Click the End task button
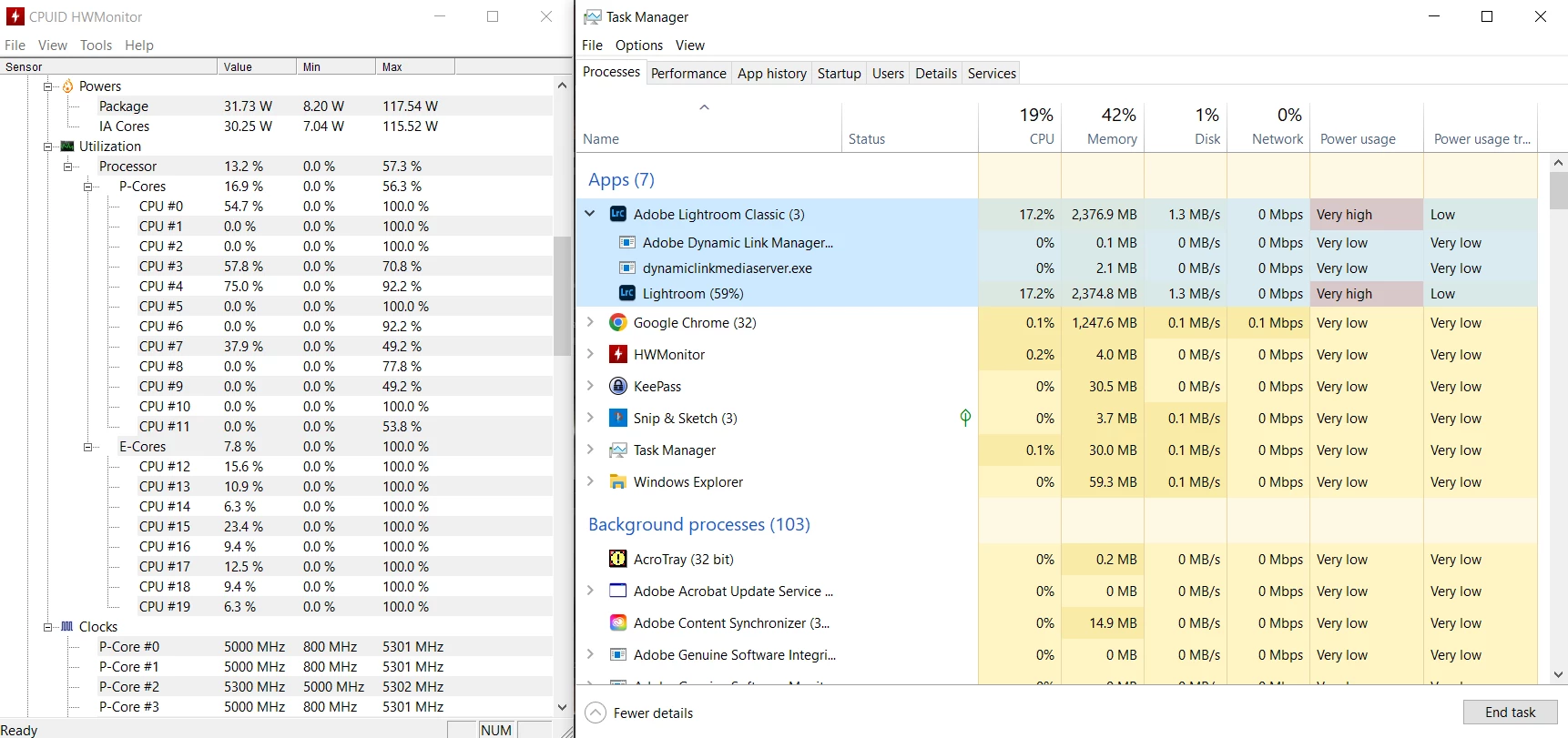 pos(1510,712)
